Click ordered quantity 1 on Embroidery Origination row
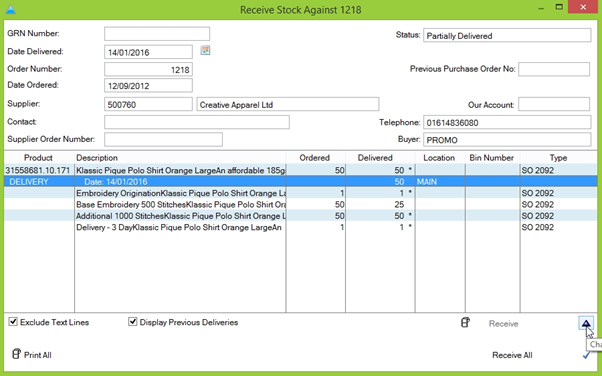 pos(342,193)
